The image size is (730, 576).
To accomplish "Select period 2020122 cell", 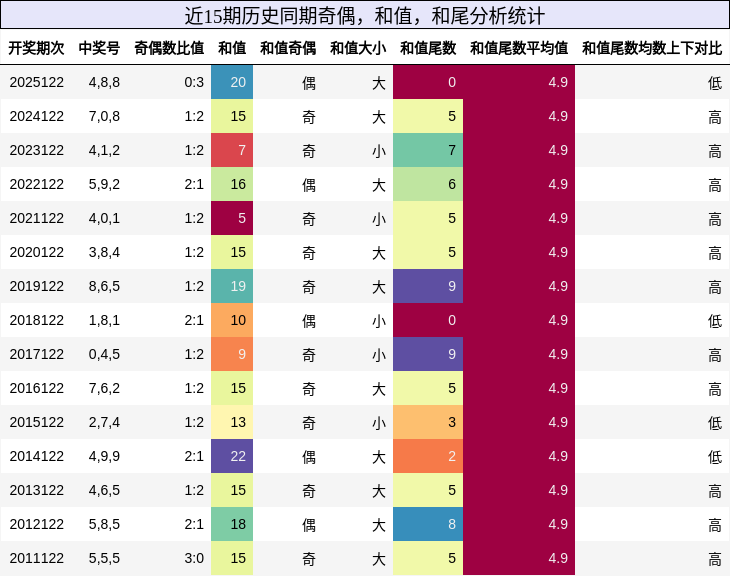I will point(36,252).
